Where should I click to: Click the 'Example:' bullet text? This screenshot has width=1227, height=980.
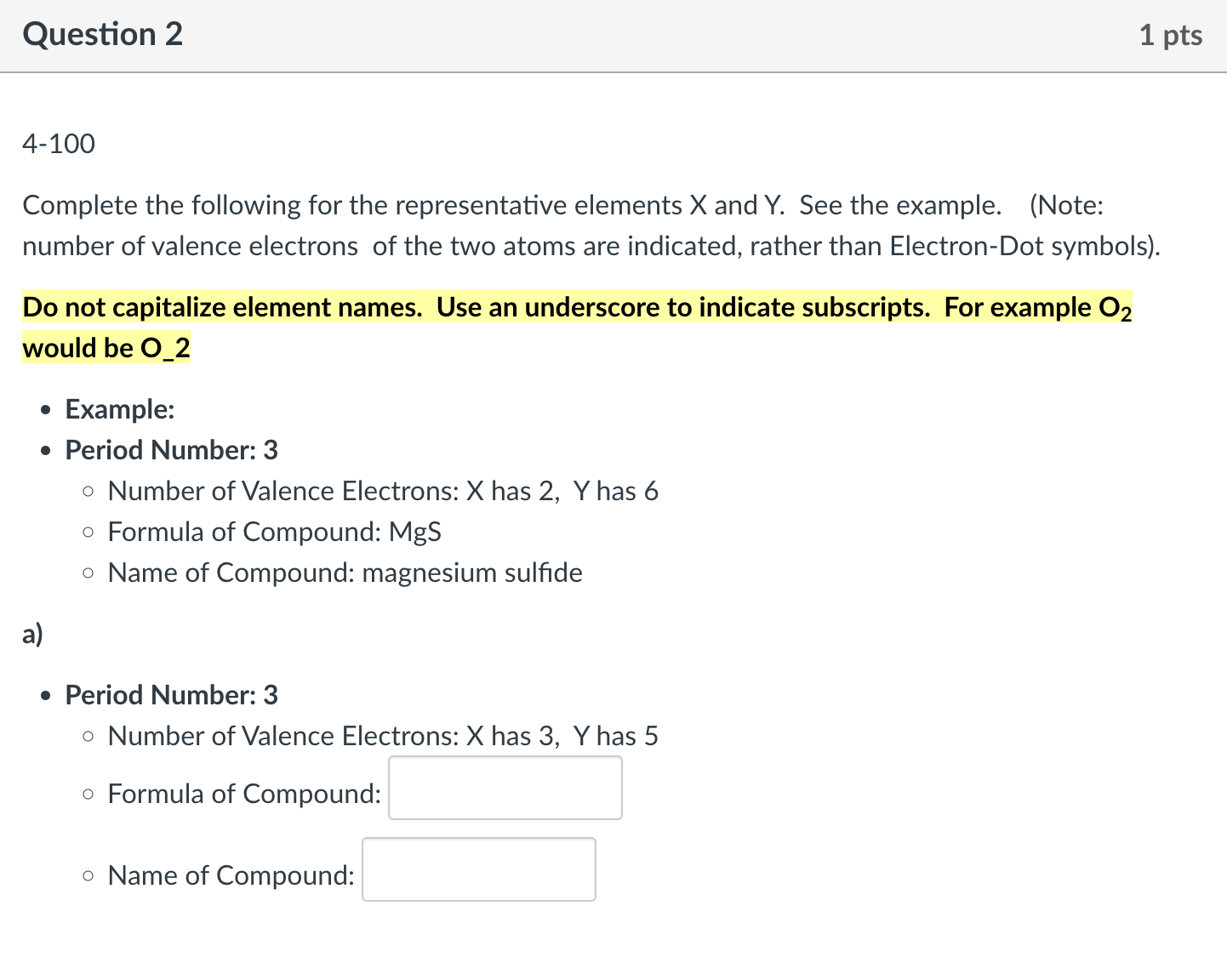pos(120,409)
